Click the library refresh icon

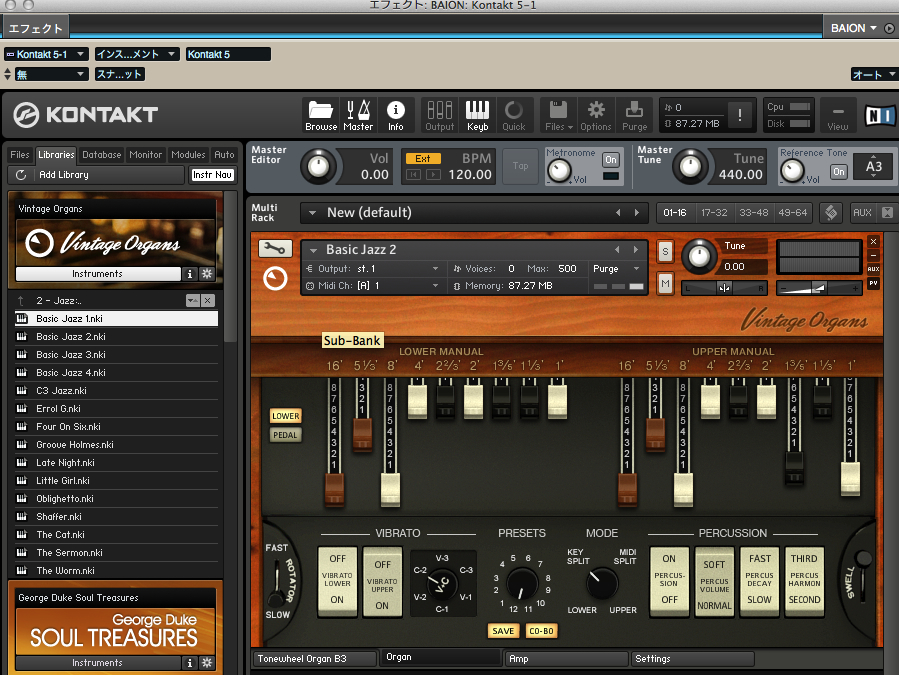point(21,175)
